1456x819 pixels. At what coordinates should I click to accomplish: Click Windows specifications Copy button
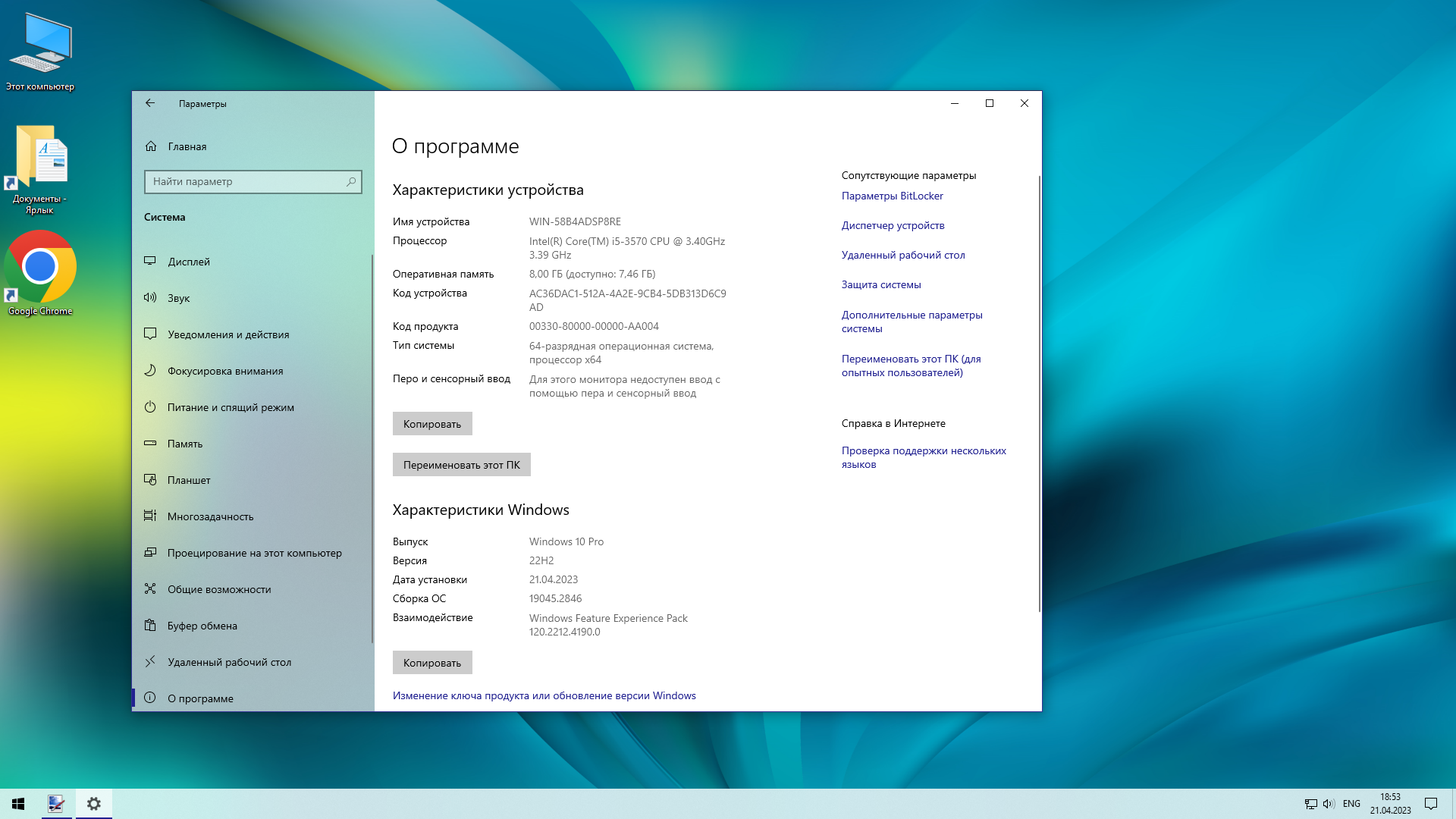432,662
